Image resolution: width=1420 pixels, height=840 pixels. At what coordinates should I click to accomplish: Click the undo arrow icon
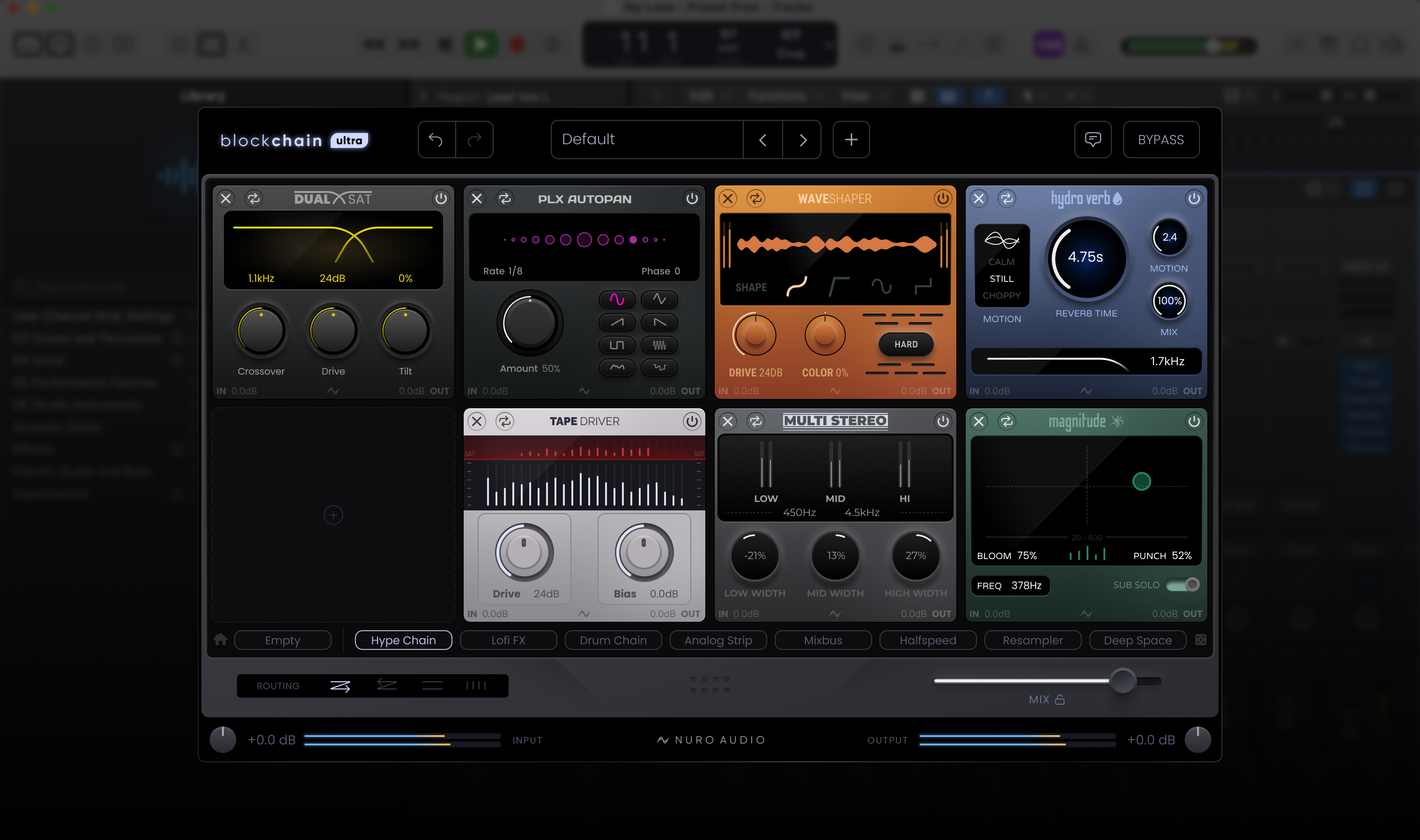(x=436, y=139)
